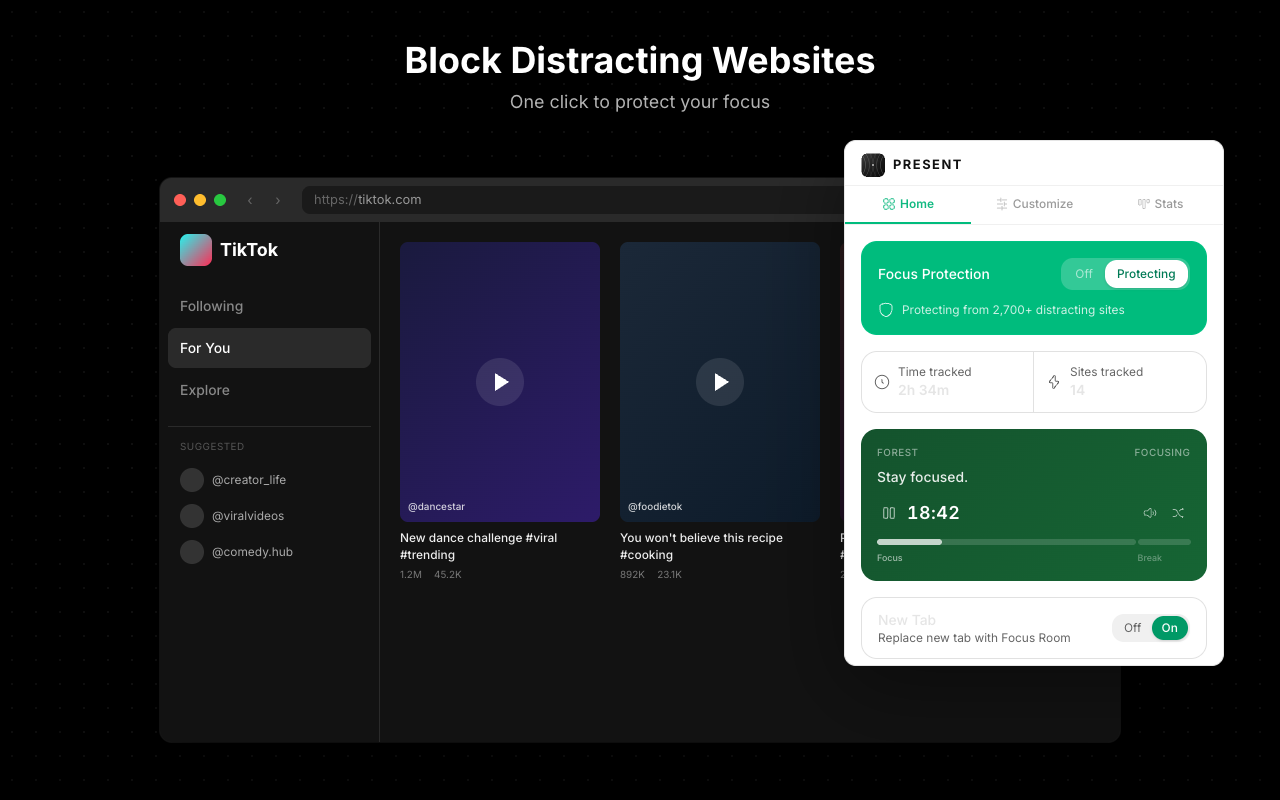Play the @foodietok video
1280x800 pixels.
point(720,382)
